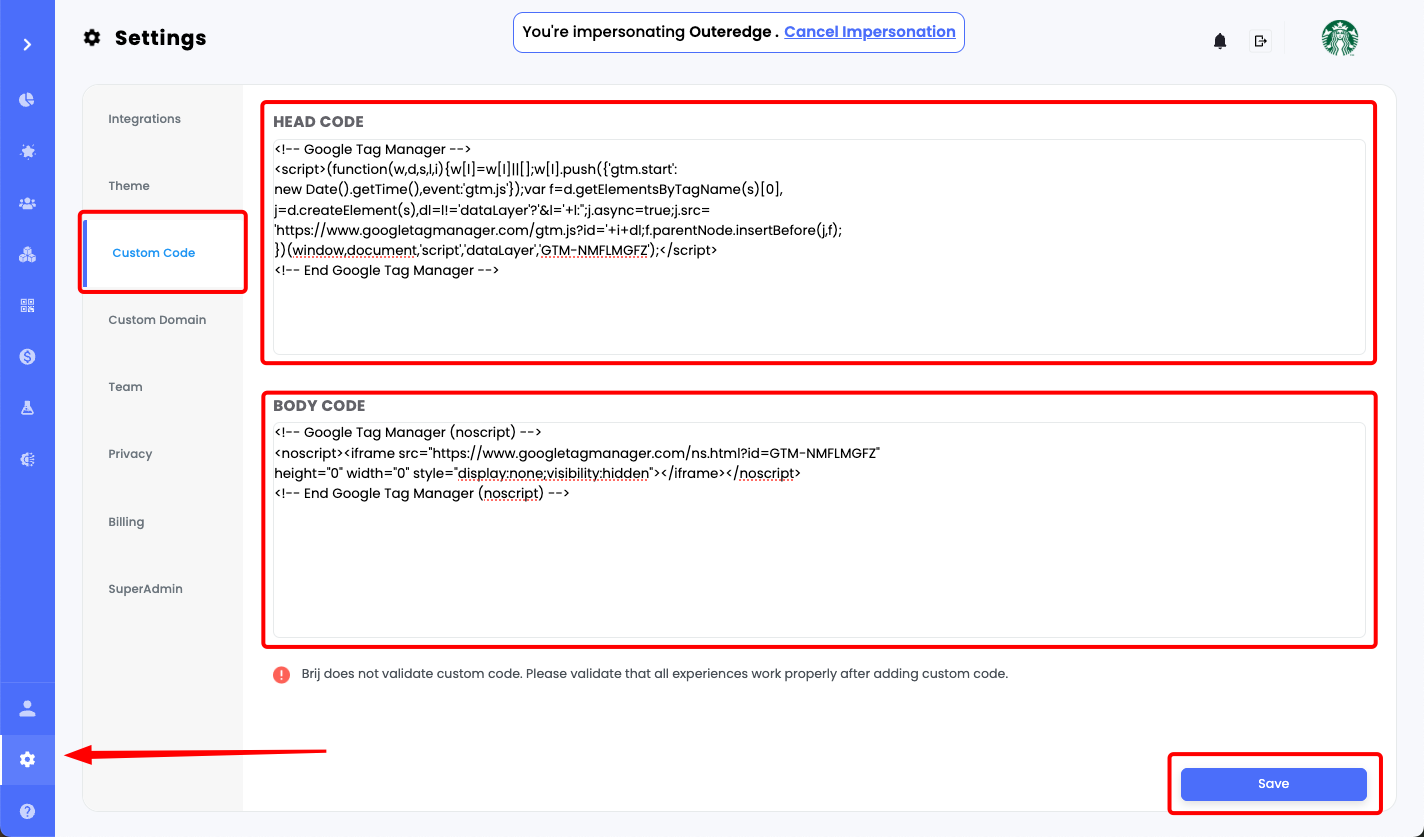Open the gear-brain AI icon in sidebar
The image size is (1424, 837).
click(27, 459)
